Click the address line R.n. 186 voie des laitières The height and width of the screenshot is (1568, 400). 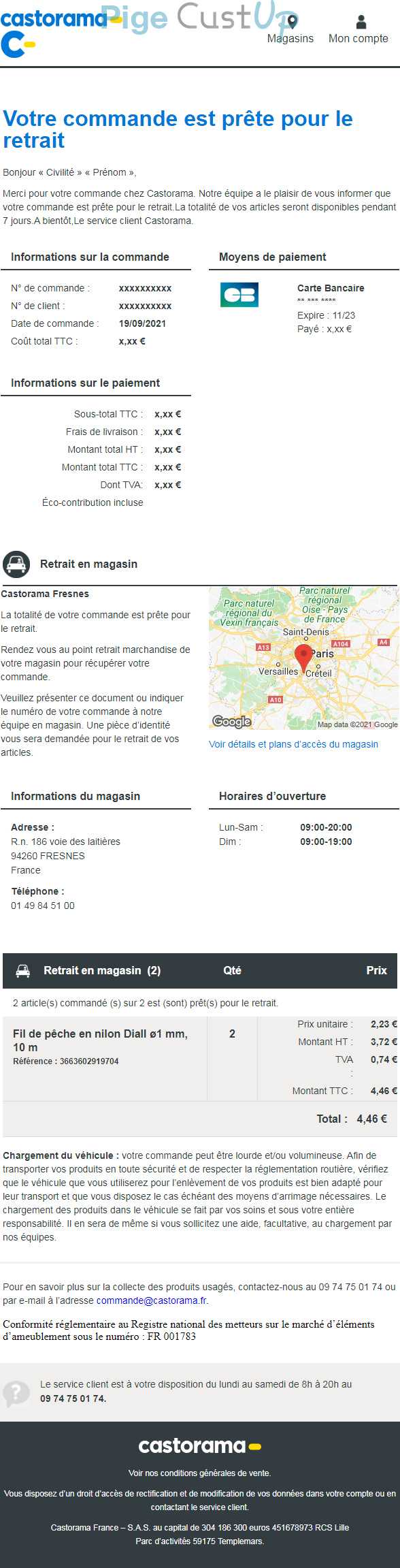(65, 842)
